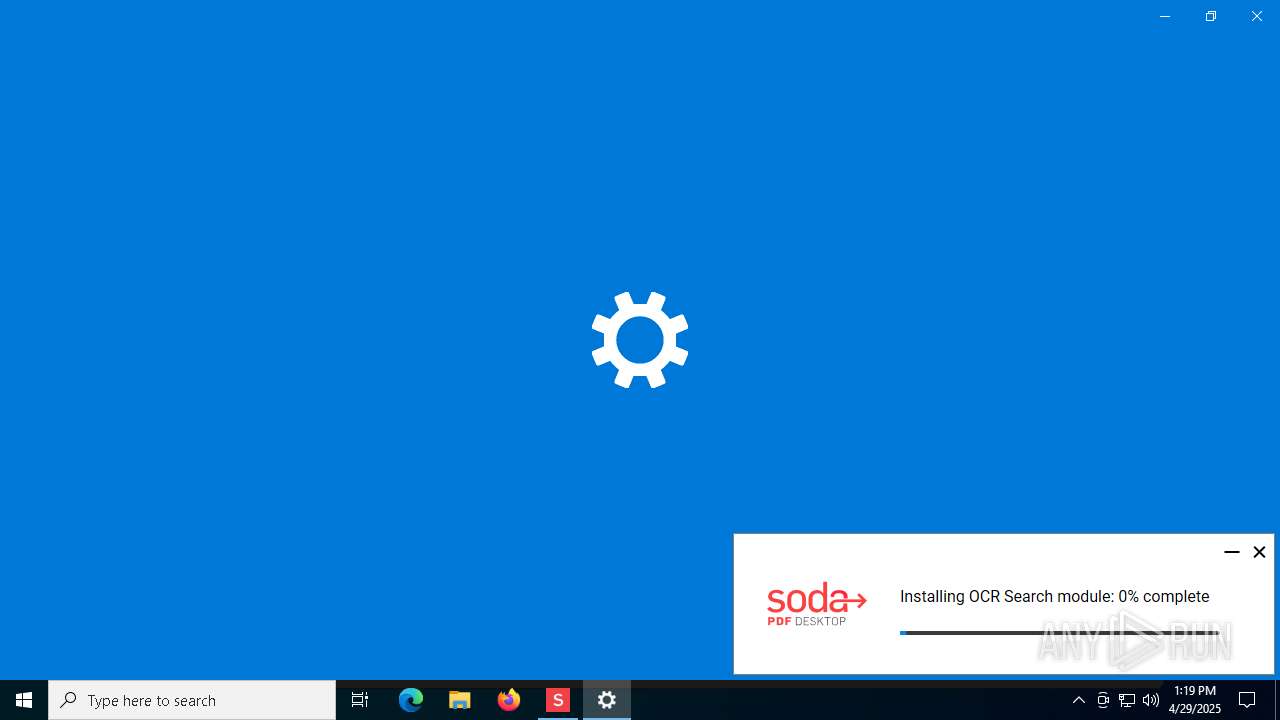Select the Settings gear taskbar button
Screen dimensions: 1280x720
[x=607, y=700]
